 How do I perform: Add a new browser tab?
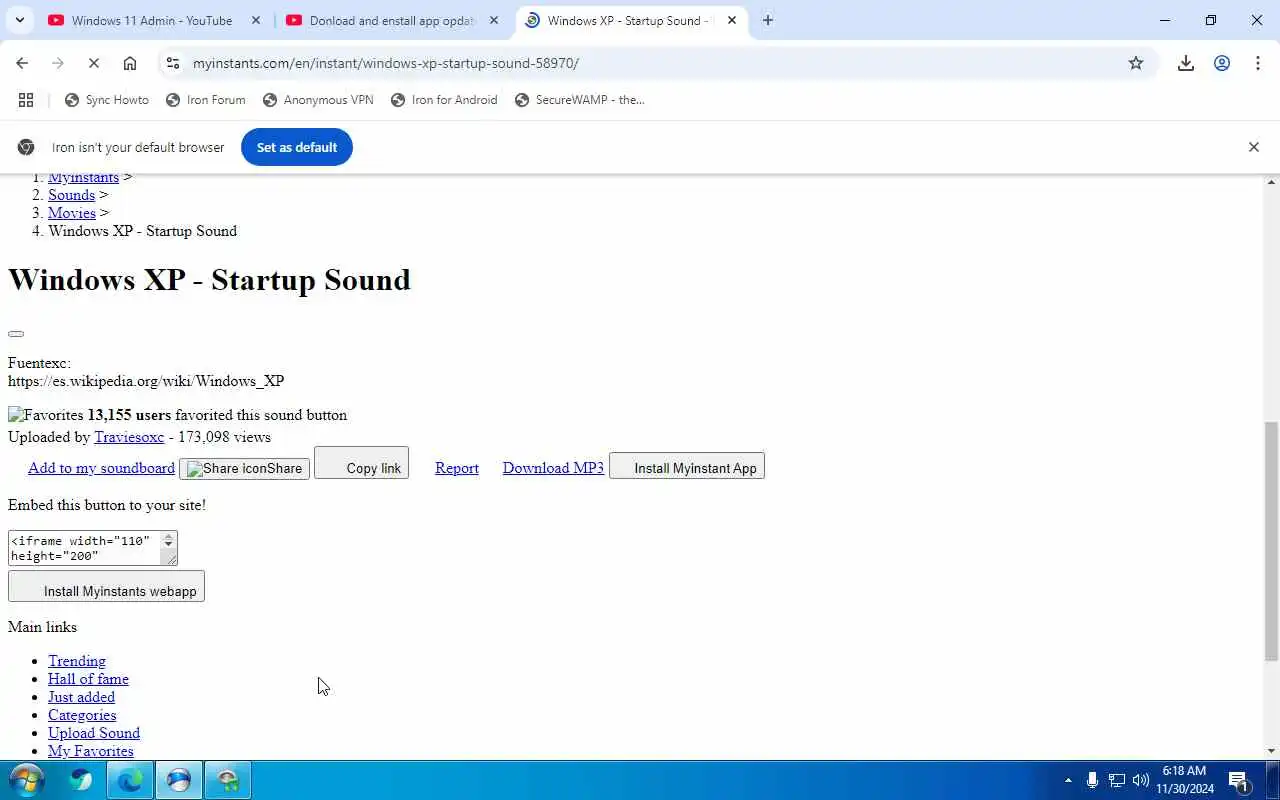click(767, 20)
